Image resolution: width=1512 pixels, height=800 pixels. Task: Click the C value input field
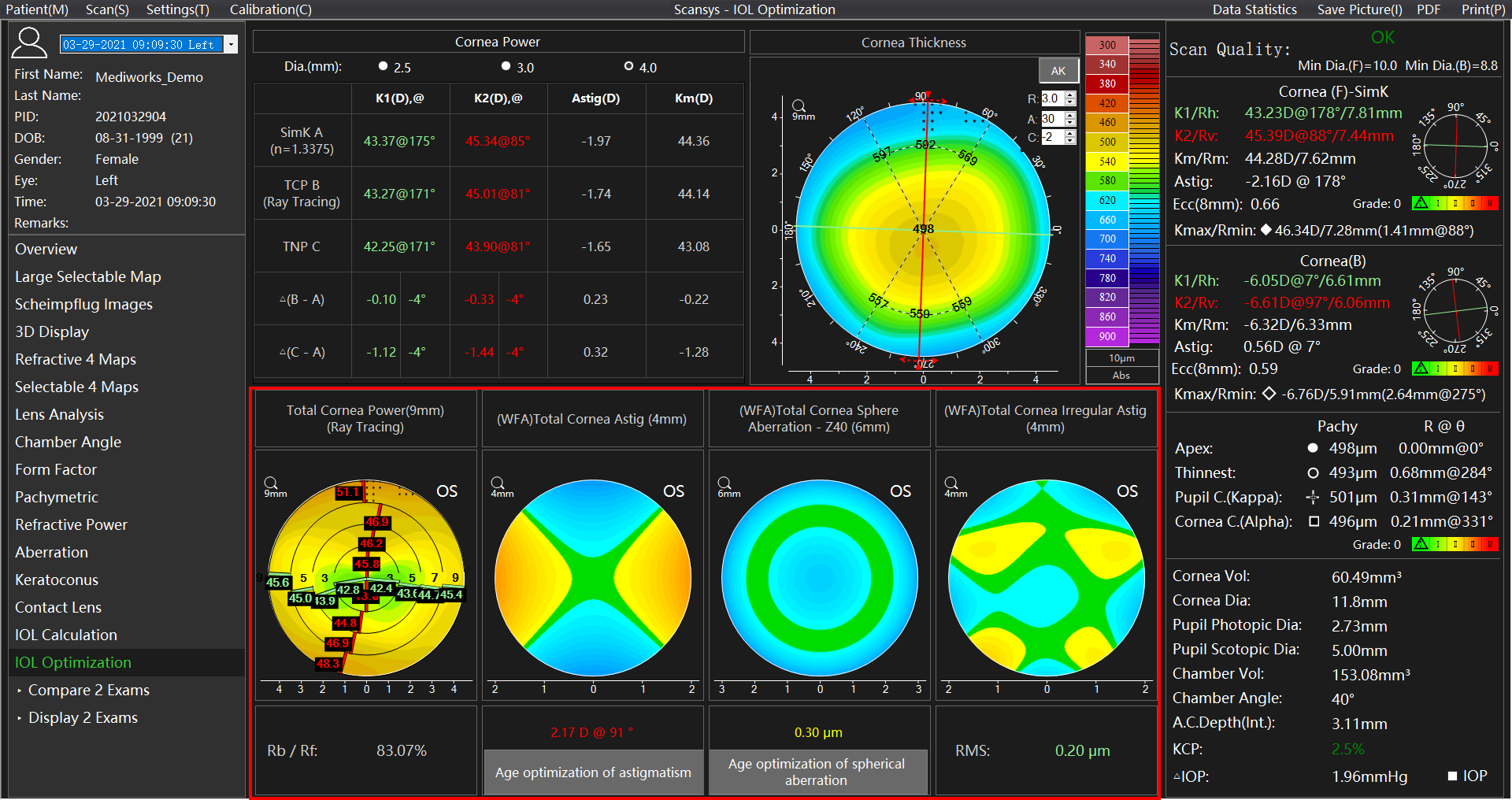(x=1052, y=136)
